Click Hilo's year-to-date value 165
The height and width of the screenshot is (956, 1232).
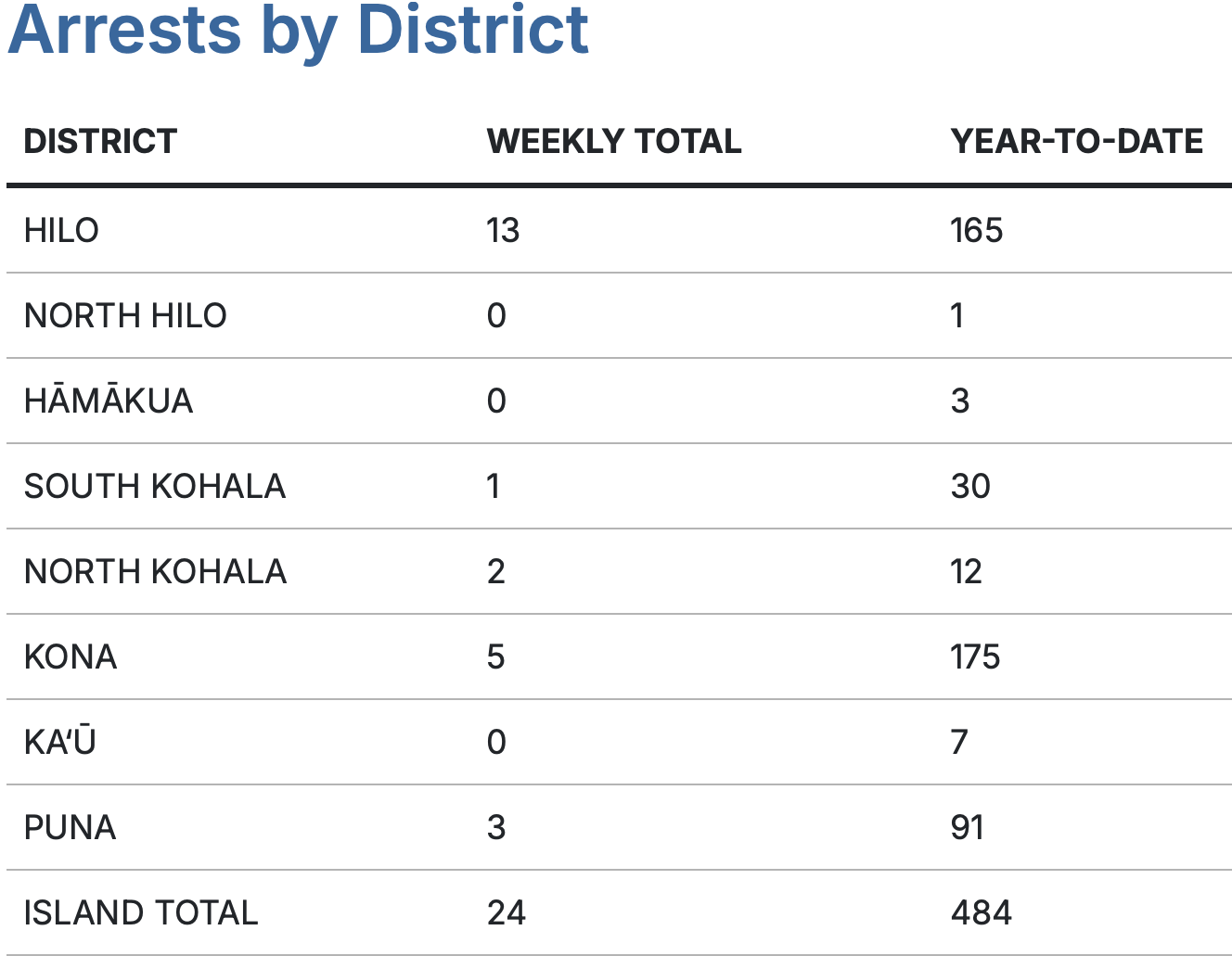[977, 230]
